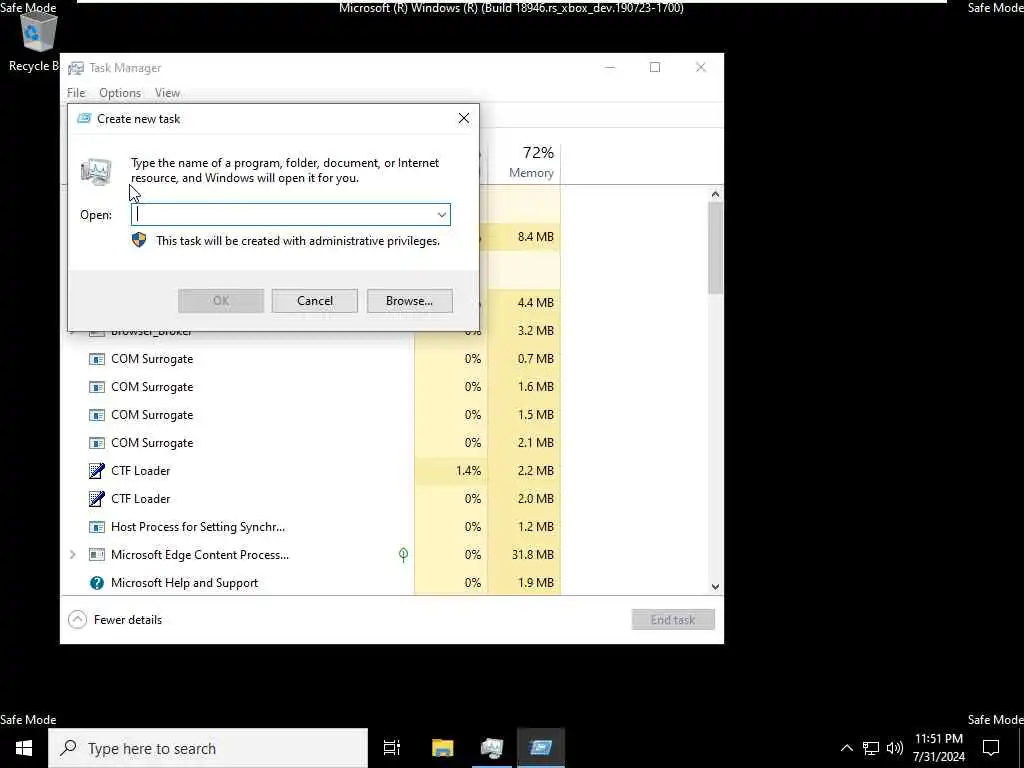Open the notification center icon
This screenshot has height=768, width=1024.
coord(991,748)
